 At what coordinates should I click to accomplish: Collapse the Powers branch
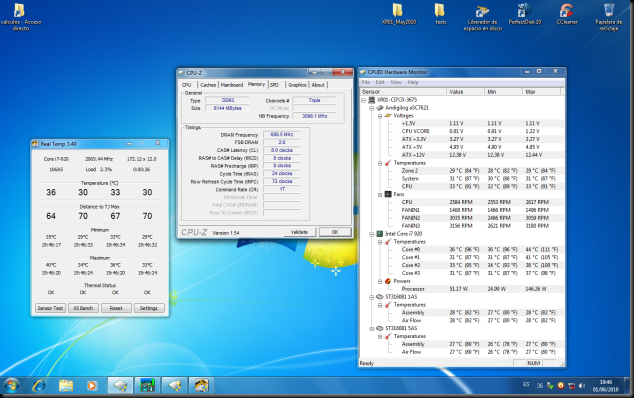380,281
